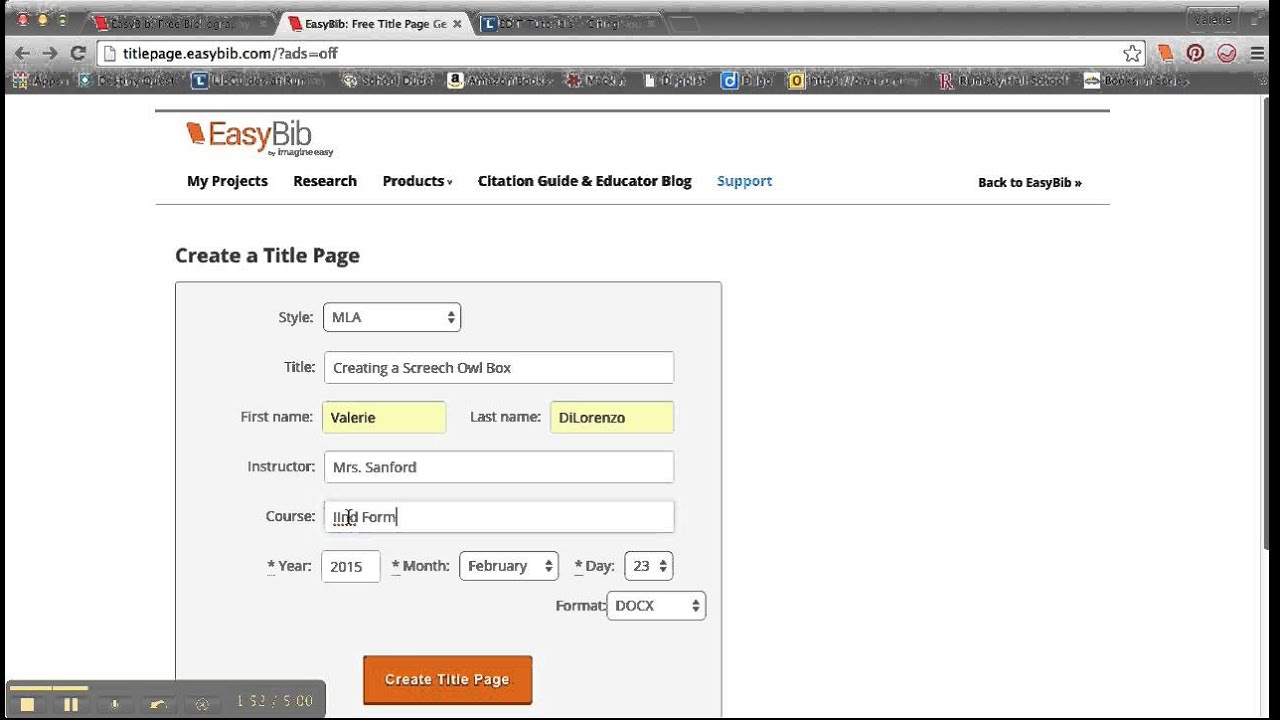
Task: Open the Dropbox bookmark
Action: [676, 81]
